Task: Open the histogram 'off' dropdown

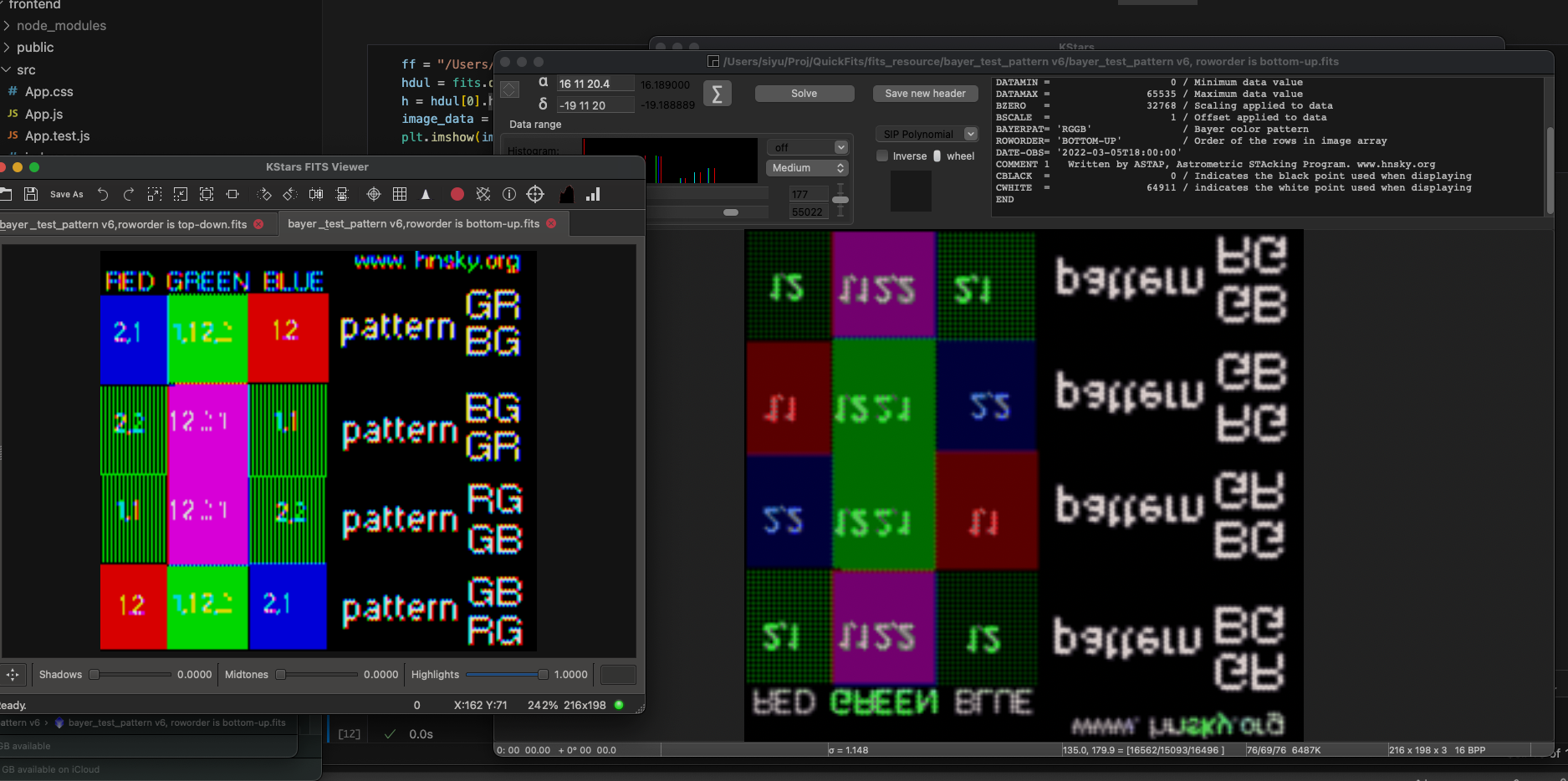Action: 808,147
